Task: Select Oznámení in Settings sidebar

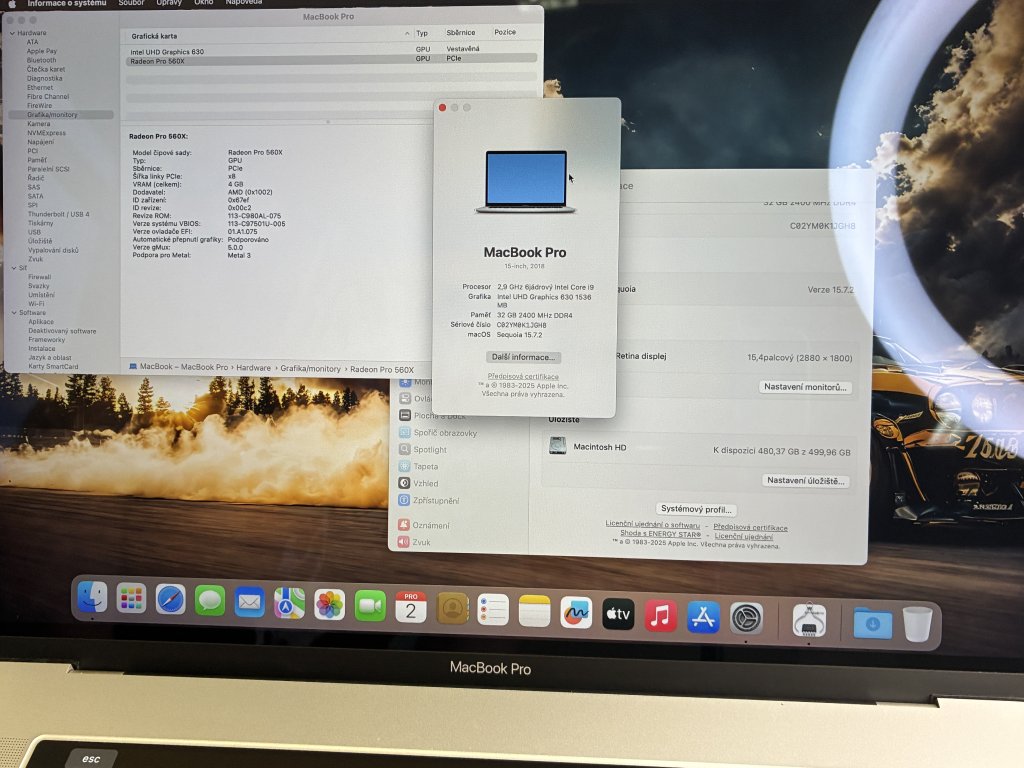Action: (423, 524)
